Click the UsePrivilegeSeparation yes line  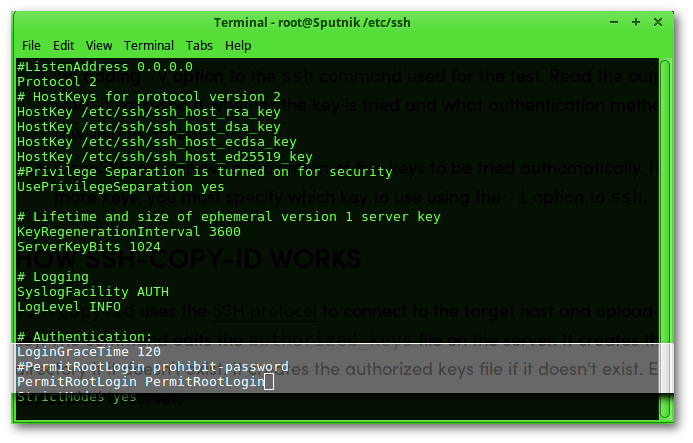point(121,187)
